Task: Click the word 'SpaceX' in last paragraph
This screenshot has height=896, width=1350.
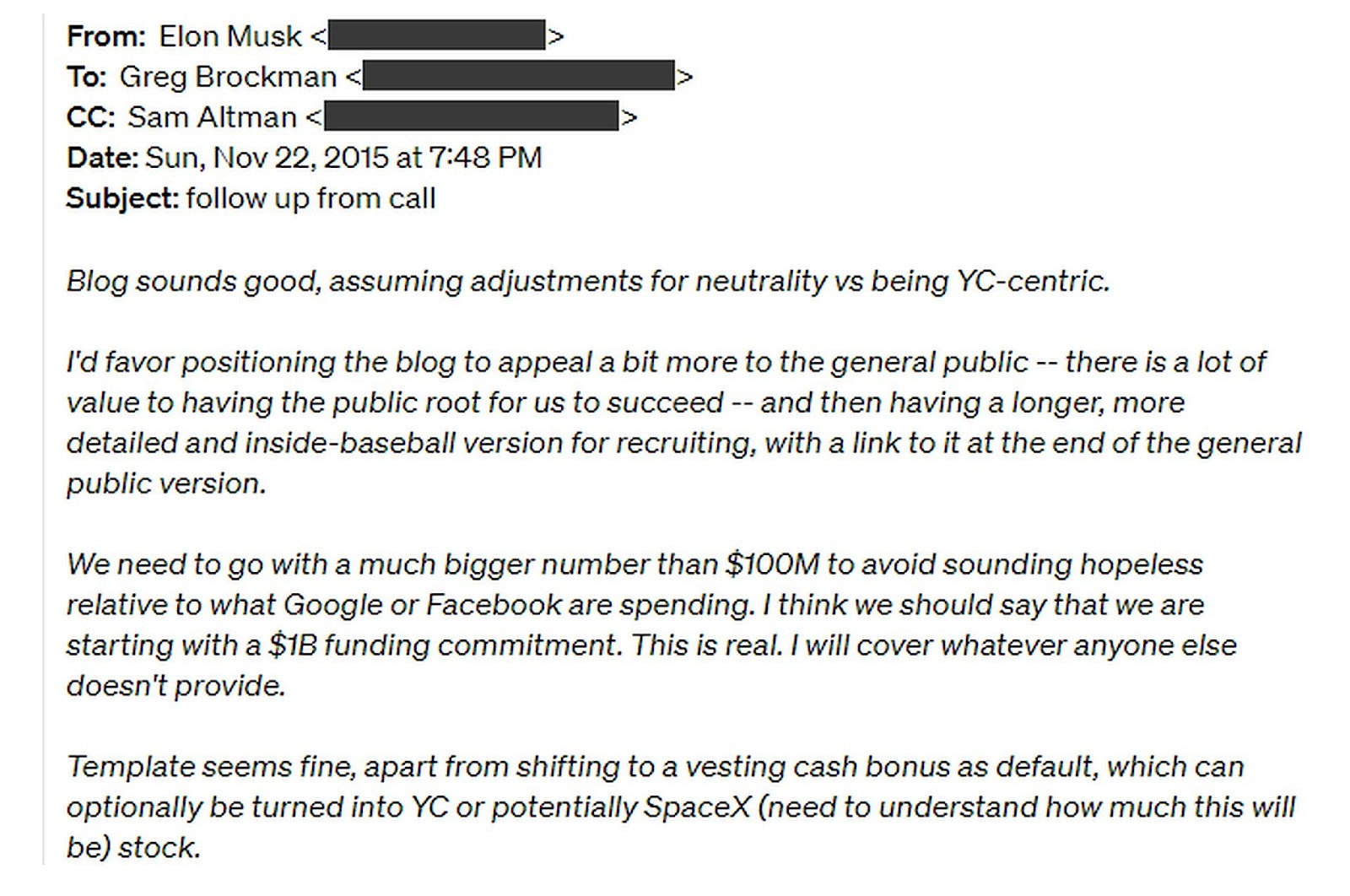Action: coord(697,807)
